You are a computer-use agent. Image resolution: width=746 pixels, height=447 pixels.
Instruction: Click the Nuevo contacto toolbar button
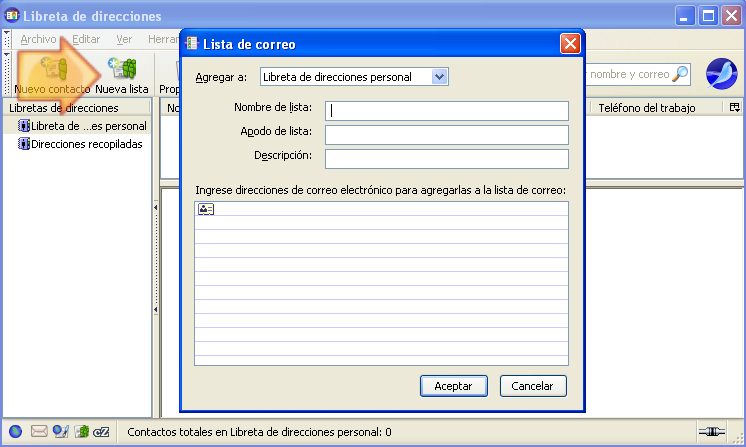52,75
